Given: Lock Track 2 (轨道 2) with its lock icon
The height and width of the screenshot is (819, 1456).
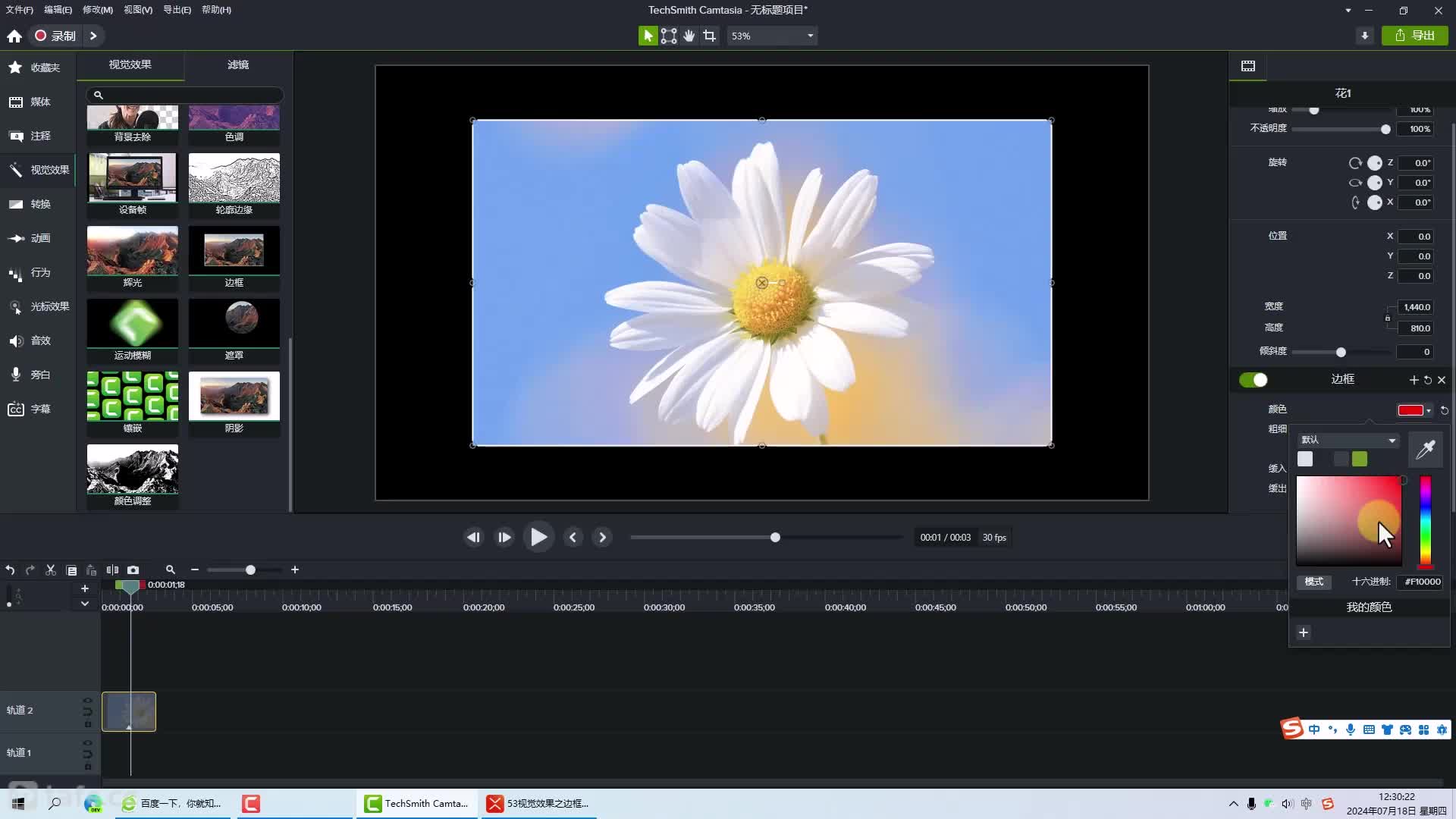Looking at the screenshot, I should [87, 724].
